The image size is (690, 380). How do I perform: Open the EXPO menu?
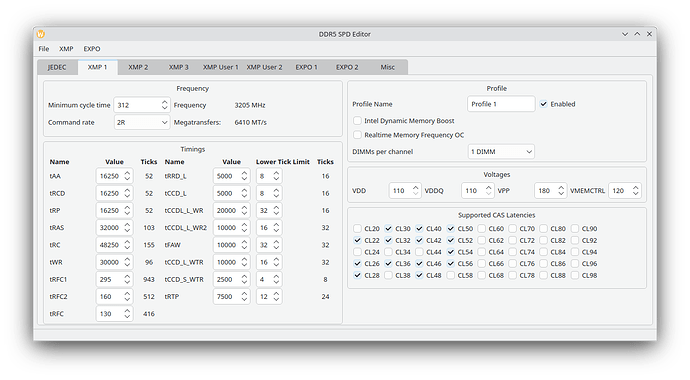coord(92,49)
